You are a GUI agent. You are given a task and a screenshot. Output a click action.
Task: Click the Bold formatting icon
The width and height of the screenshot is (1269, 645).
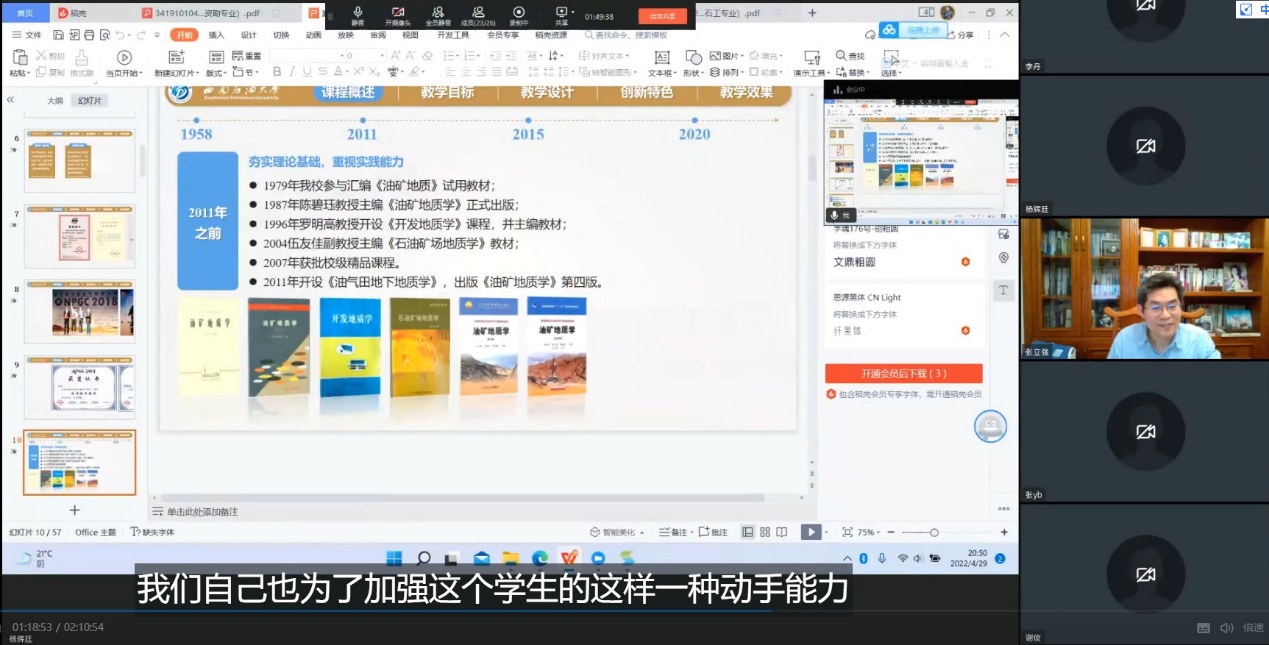(277, 71)
